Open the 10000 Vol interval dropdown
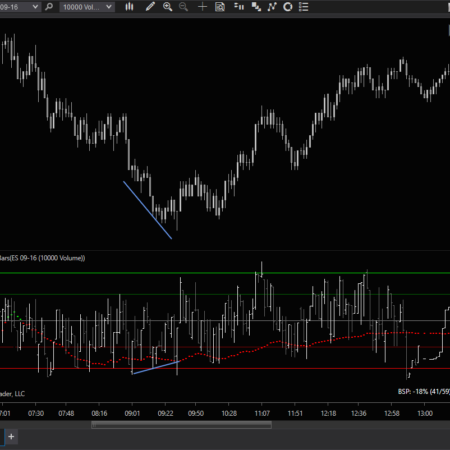 pos(87,7)
